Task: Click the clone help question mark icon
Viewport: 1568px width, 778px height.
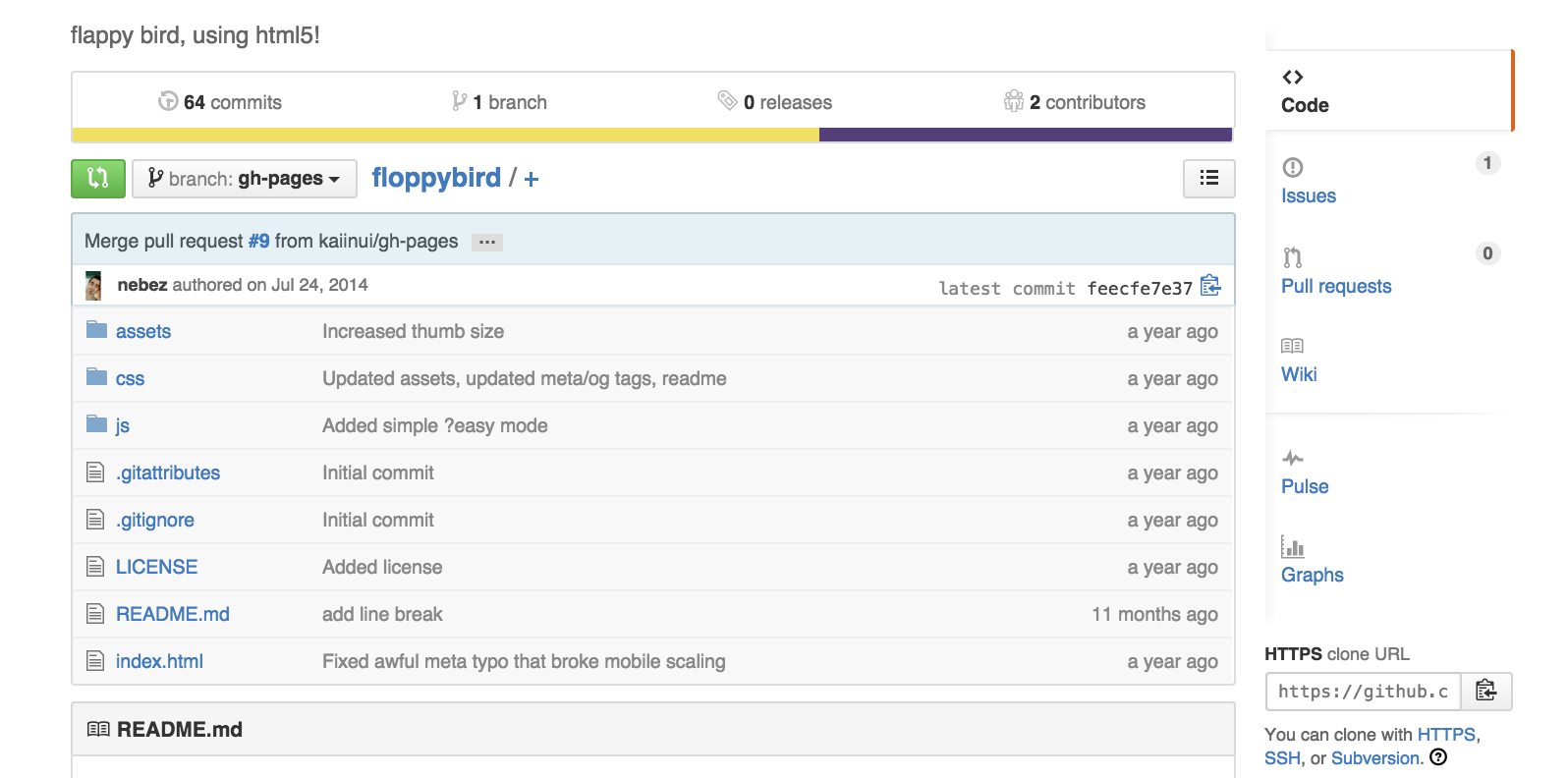Action: click(1438, 757)
